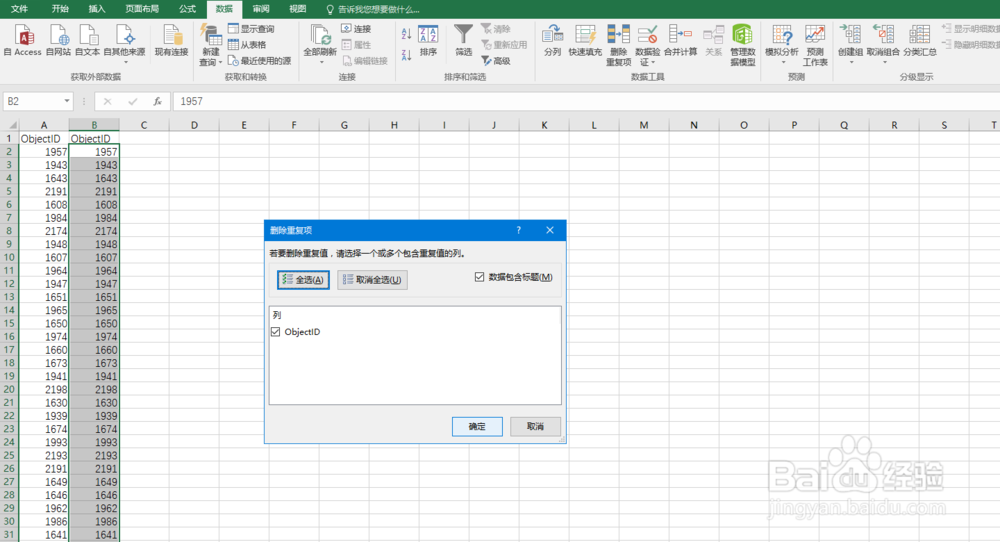Sort descending with the Z-A icon
Screen dimensions: 1000x542
(406, 55)
